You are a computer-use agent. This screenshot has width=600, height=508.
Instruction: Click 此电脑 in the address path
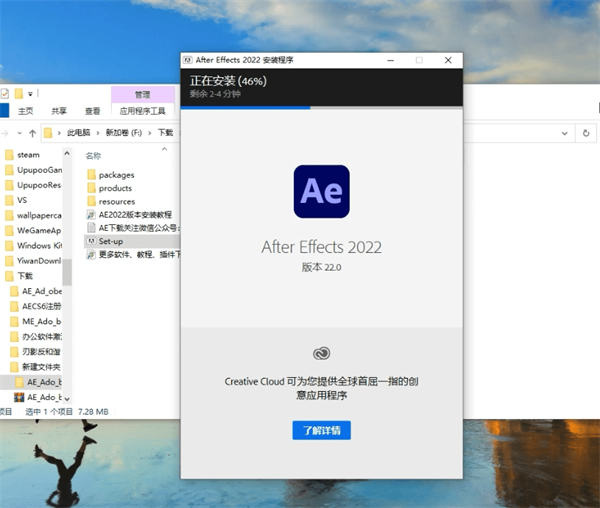tap(78, 133)
